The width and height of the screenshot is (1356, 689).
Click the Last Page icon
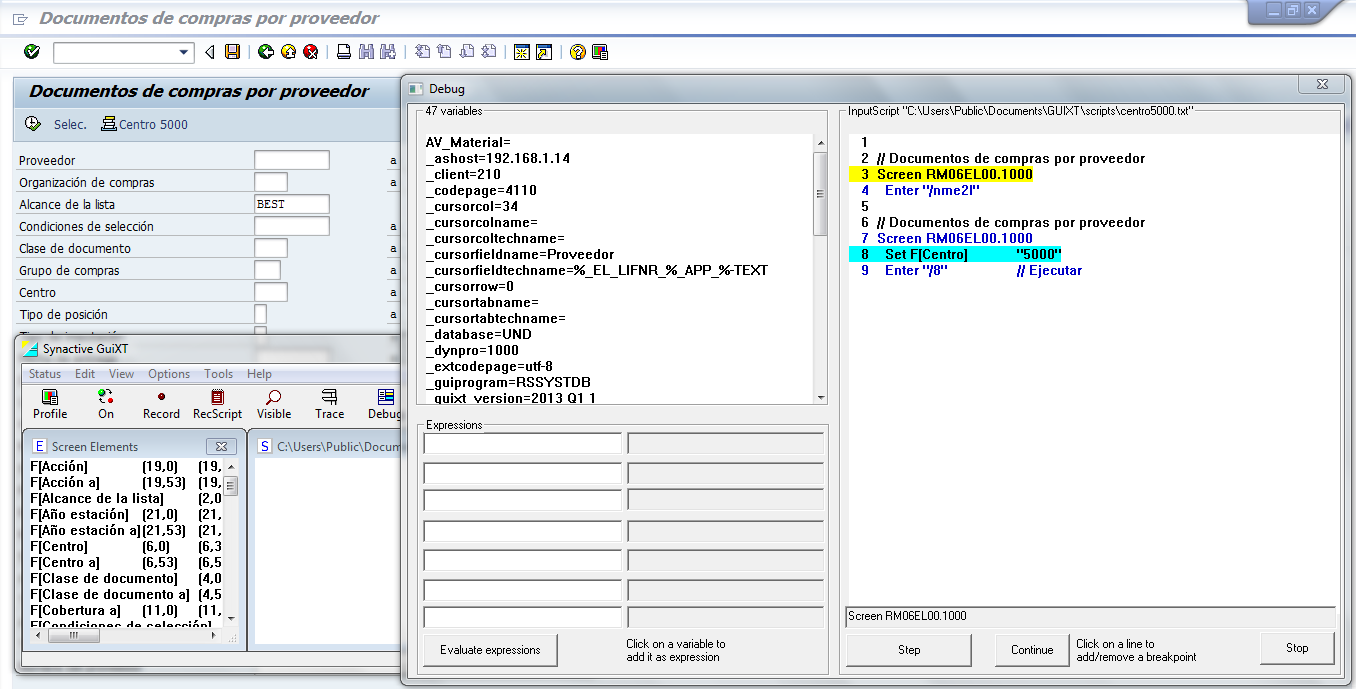click(x=488, y=52)
